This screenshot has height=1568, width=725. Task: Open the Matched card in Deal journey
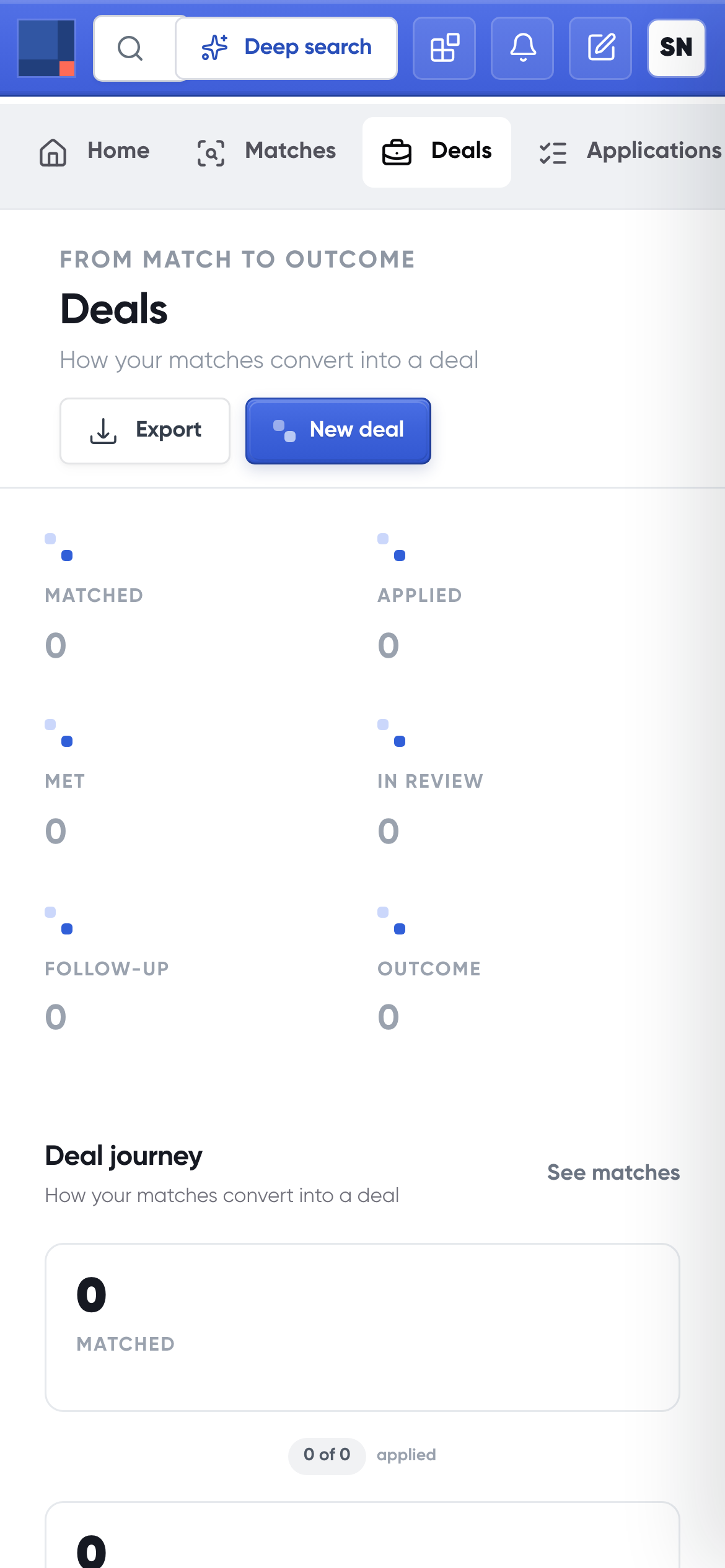362,1327
